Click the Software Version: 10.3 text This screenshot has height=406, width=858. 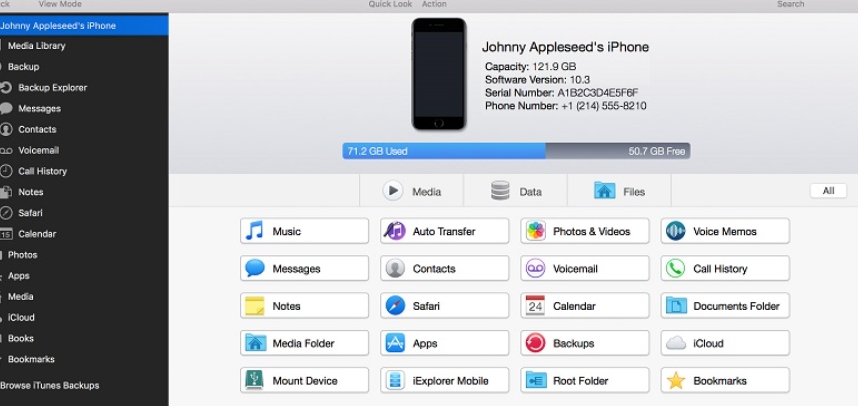coord(537,80)
